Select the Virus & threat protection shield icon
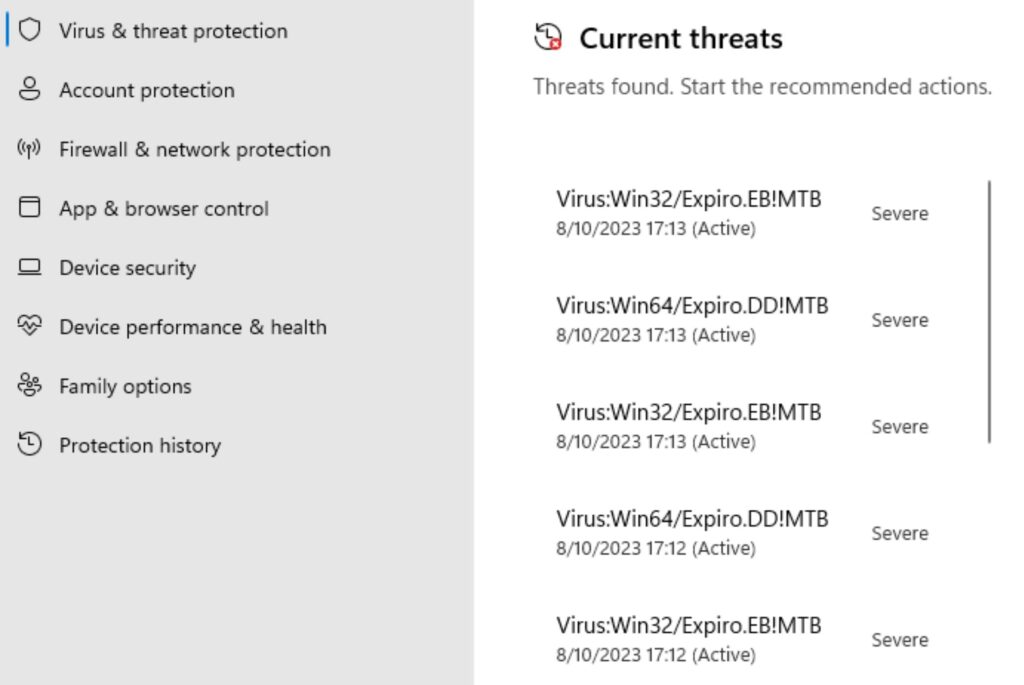 pyautogui.click(x=30, y=30)
